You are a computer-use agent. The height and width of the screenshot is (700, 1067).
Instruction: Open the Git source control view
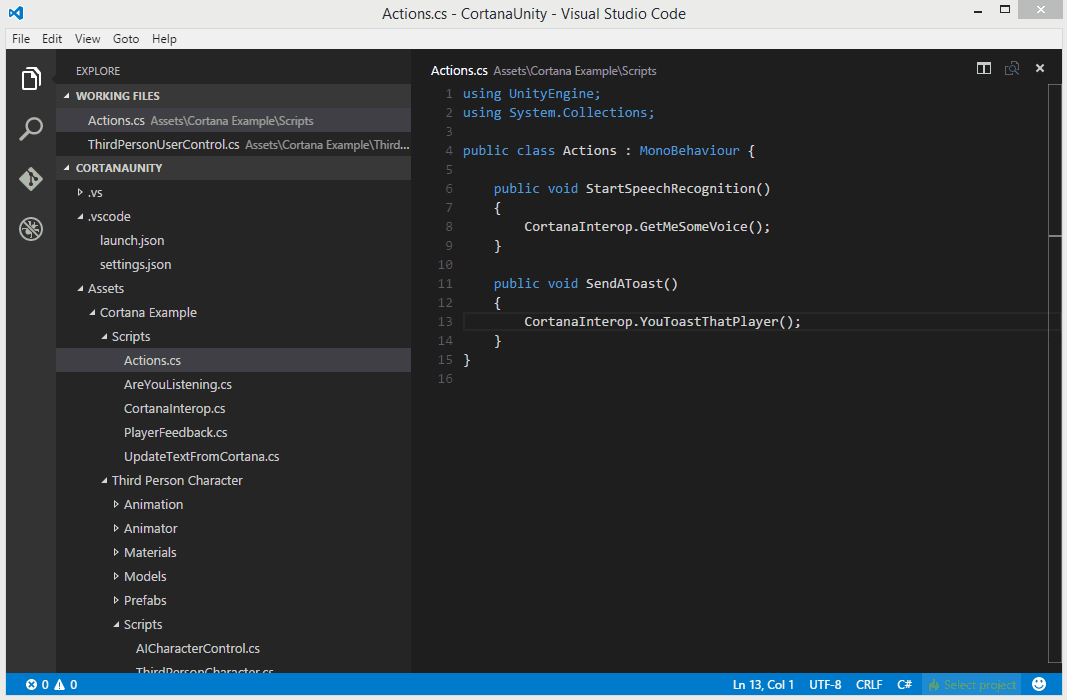(x=31, y=179)
